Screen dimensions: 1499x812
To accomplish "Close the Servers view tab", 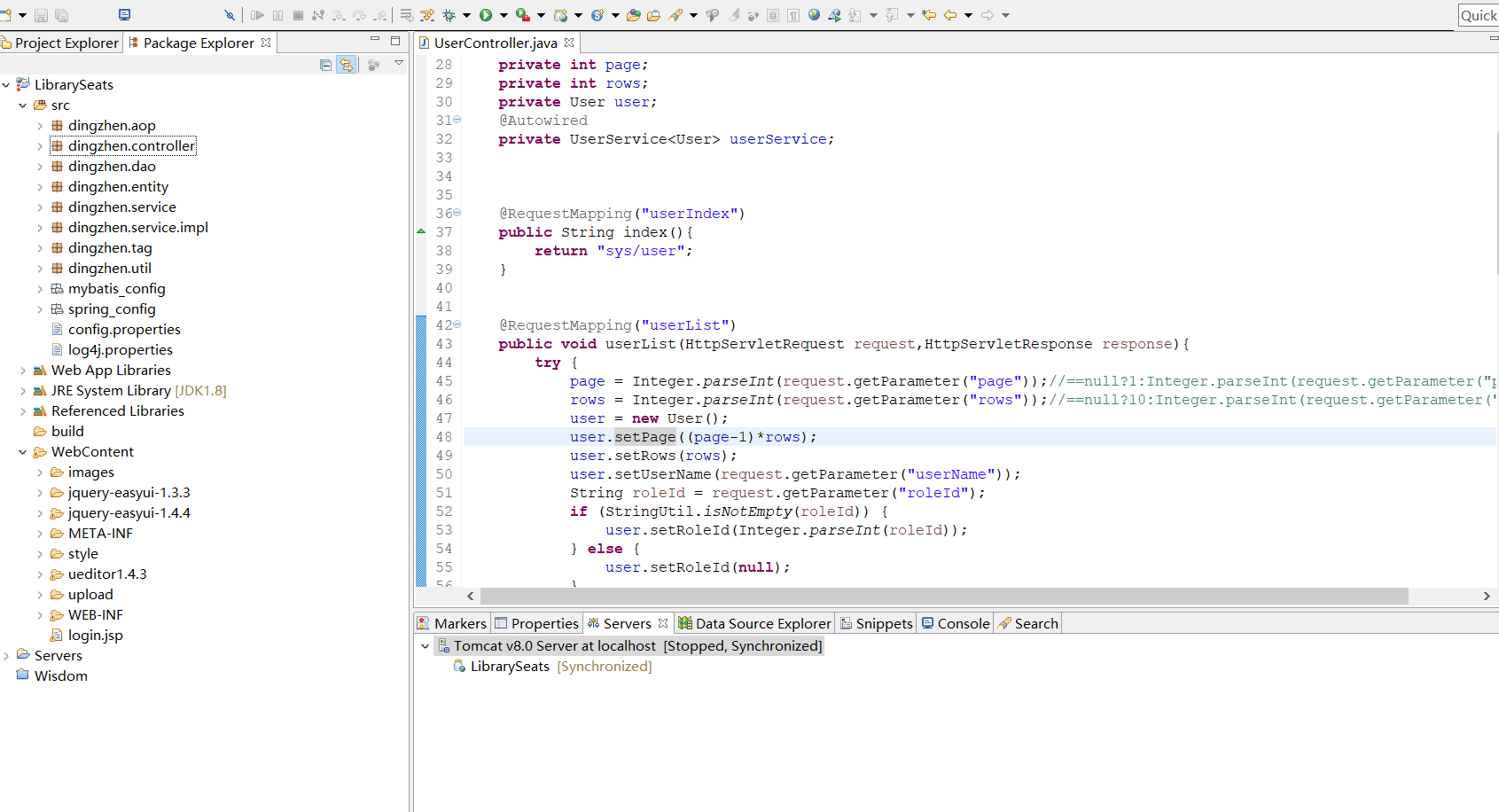I will coord(663,623).
